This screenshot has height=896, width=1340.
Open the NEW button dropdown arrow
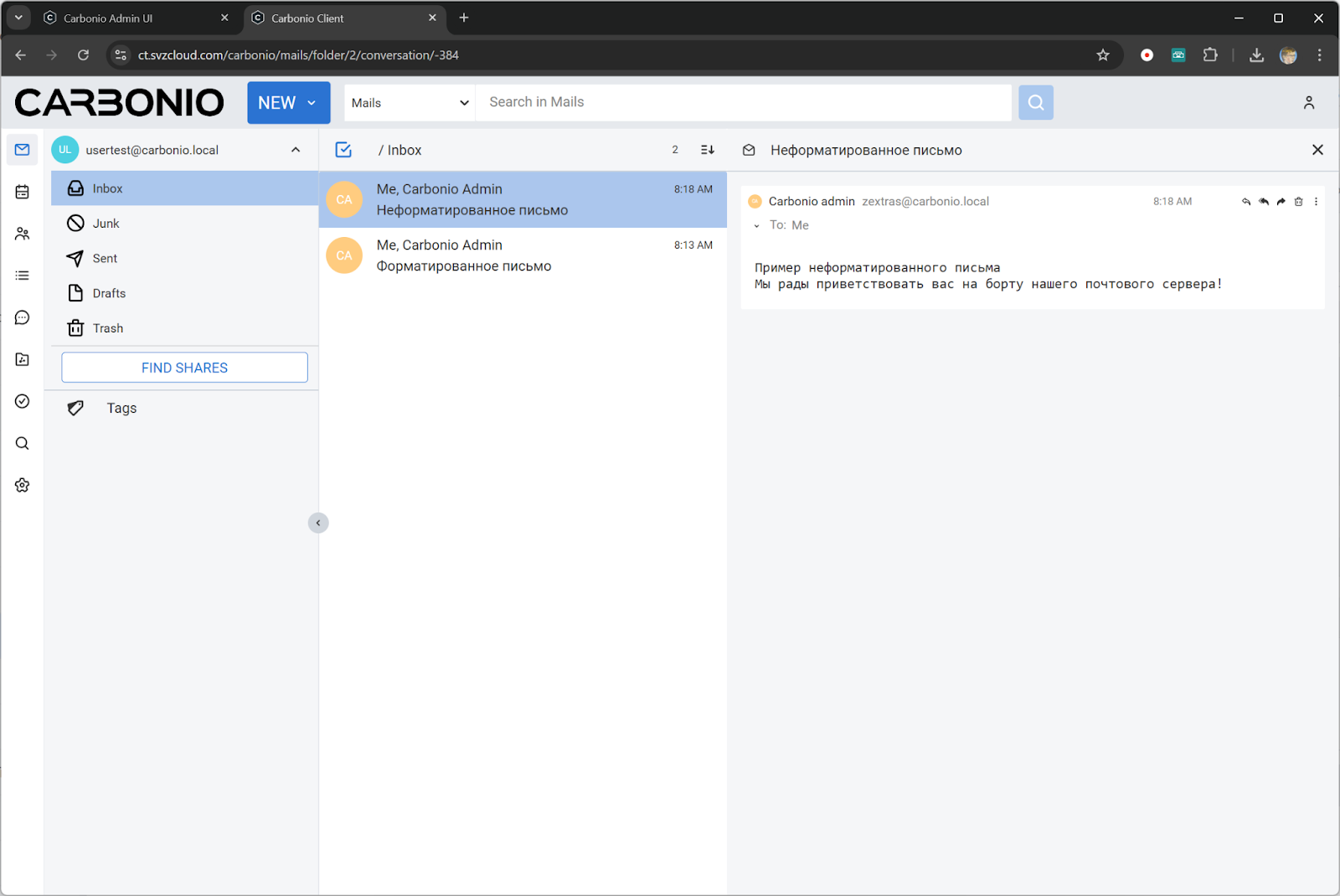pos(312,103)
